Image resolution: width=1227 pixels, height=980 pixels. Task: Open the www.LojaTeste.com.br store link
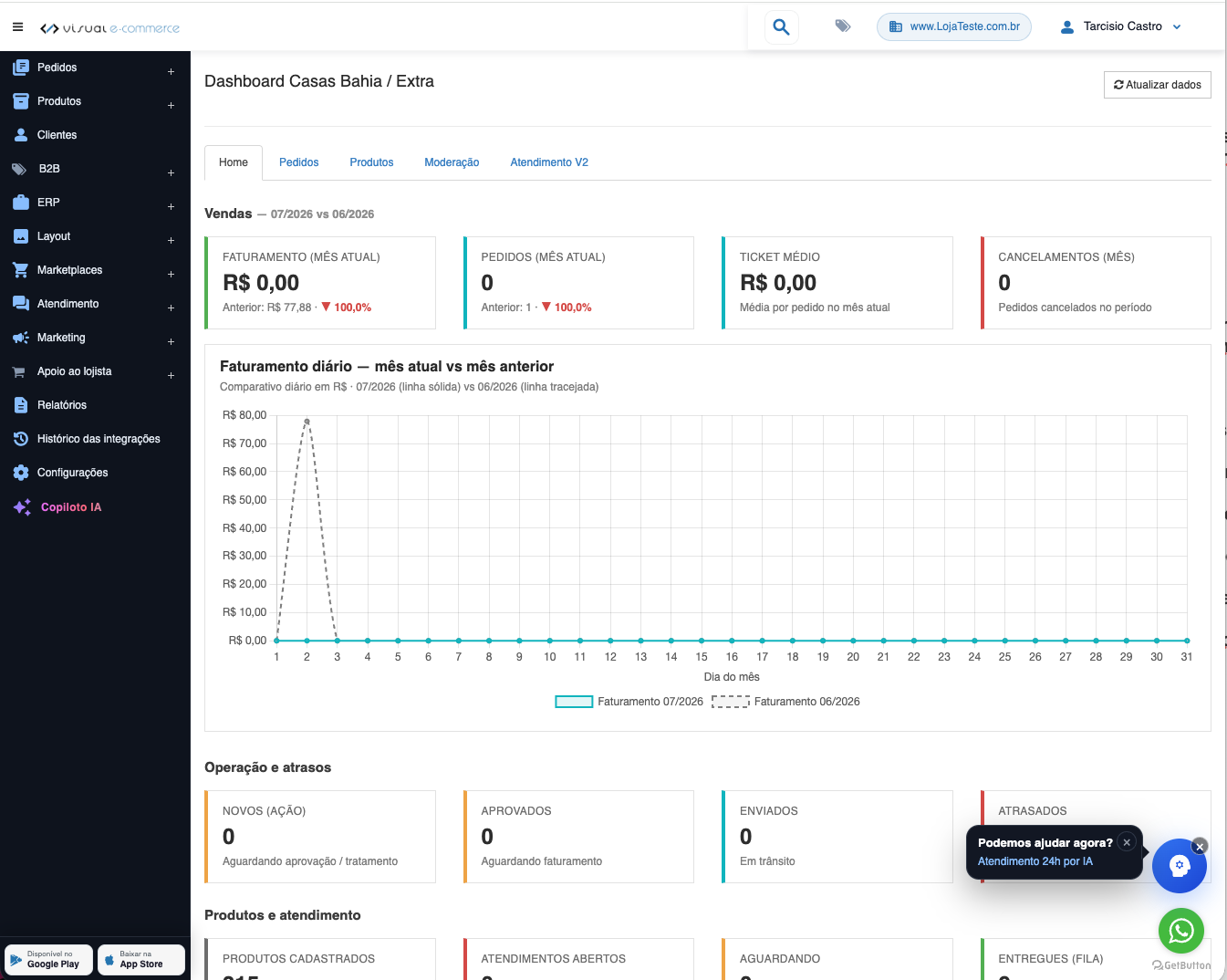coord(954,26)
